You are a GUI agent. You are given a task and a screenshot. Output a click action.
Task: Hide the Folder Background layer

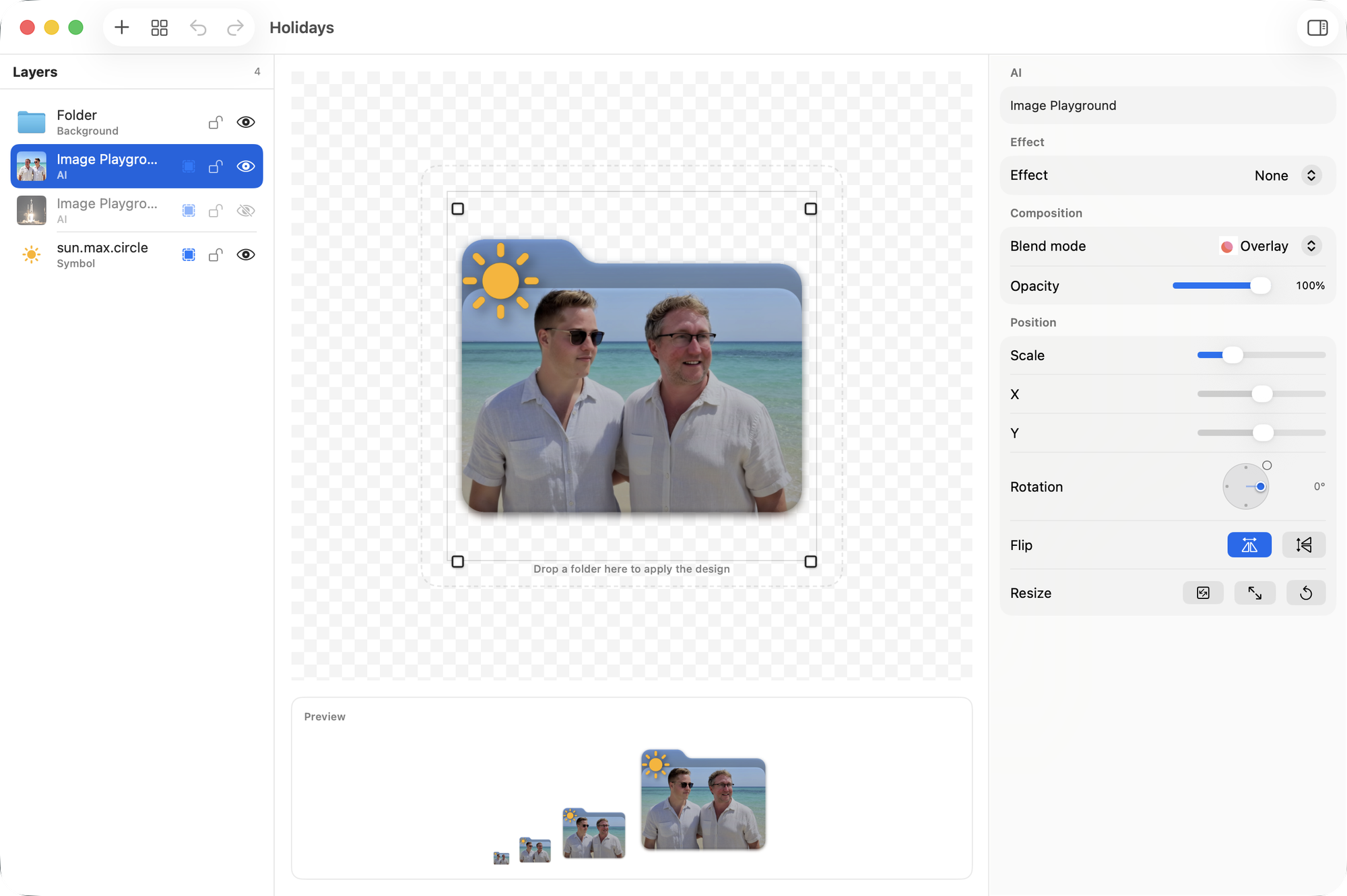point(246,123)
